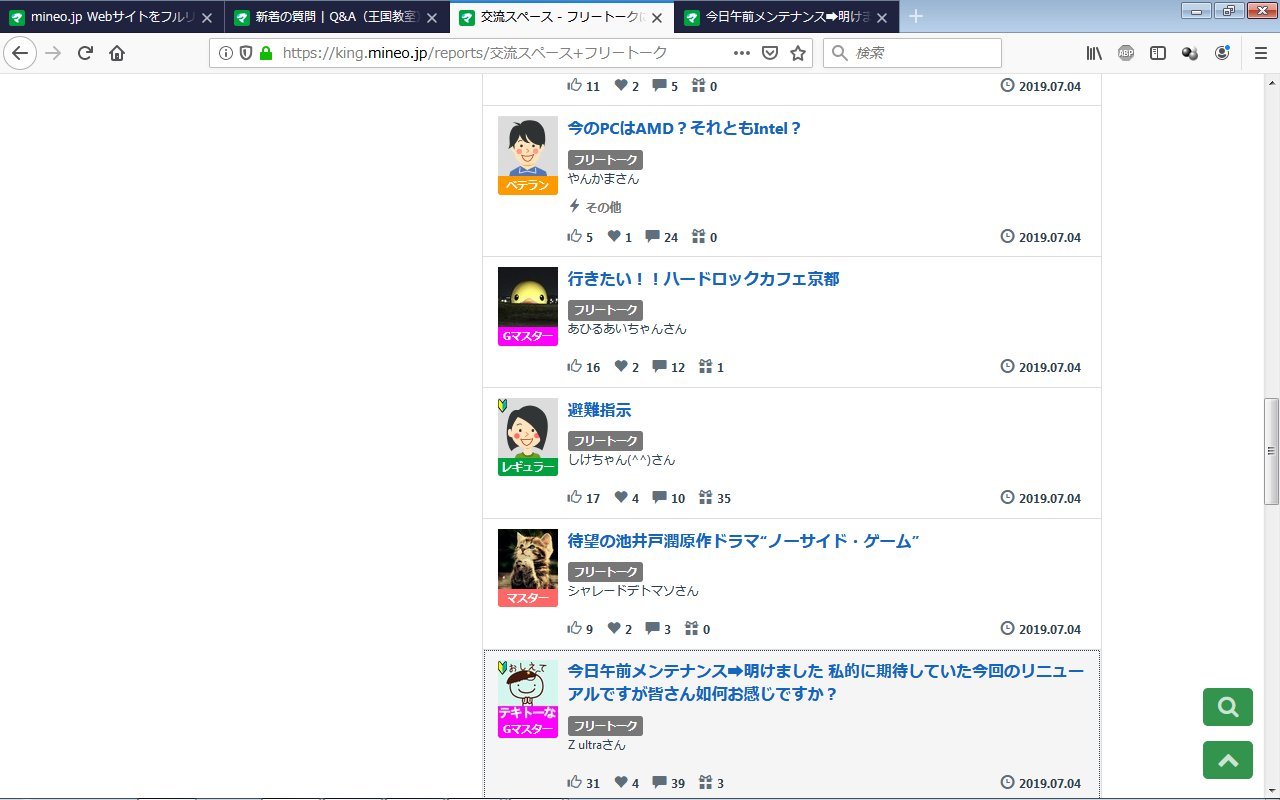Click the green search floating button

[x=1227, y=707]
